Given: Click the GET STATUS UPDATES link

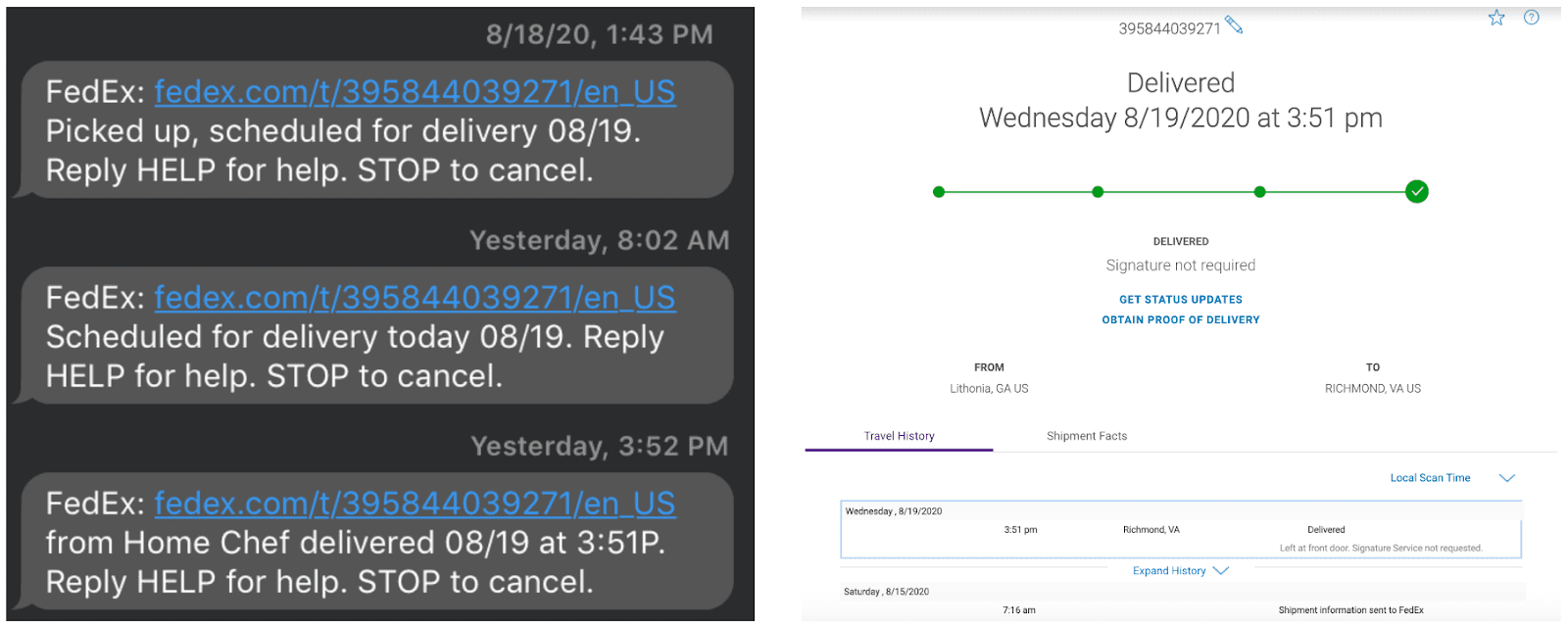Looking at the screenshot, I should (x=1181, y=300).
